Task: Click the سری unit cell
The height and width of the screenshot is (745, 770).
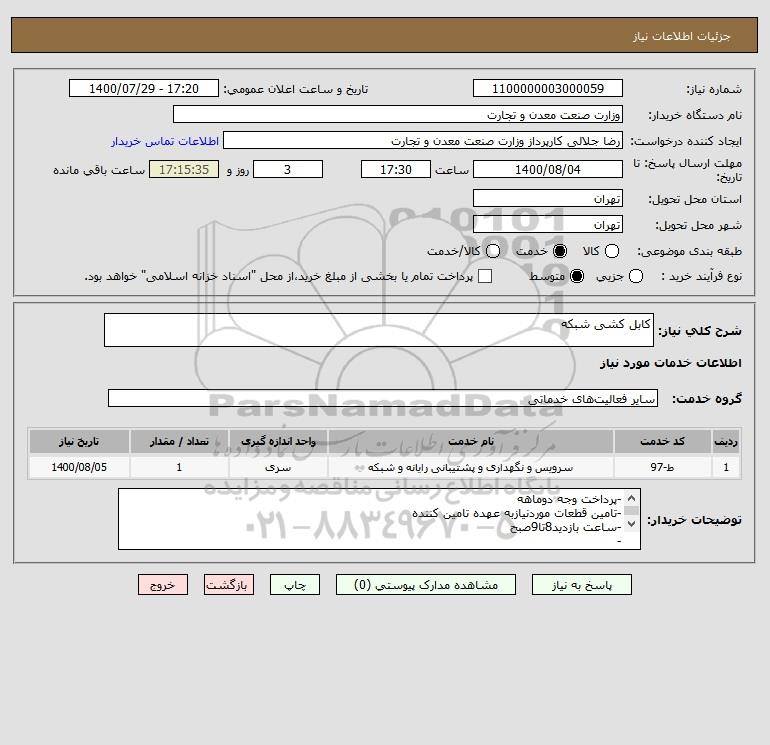Action: [278, 467]
